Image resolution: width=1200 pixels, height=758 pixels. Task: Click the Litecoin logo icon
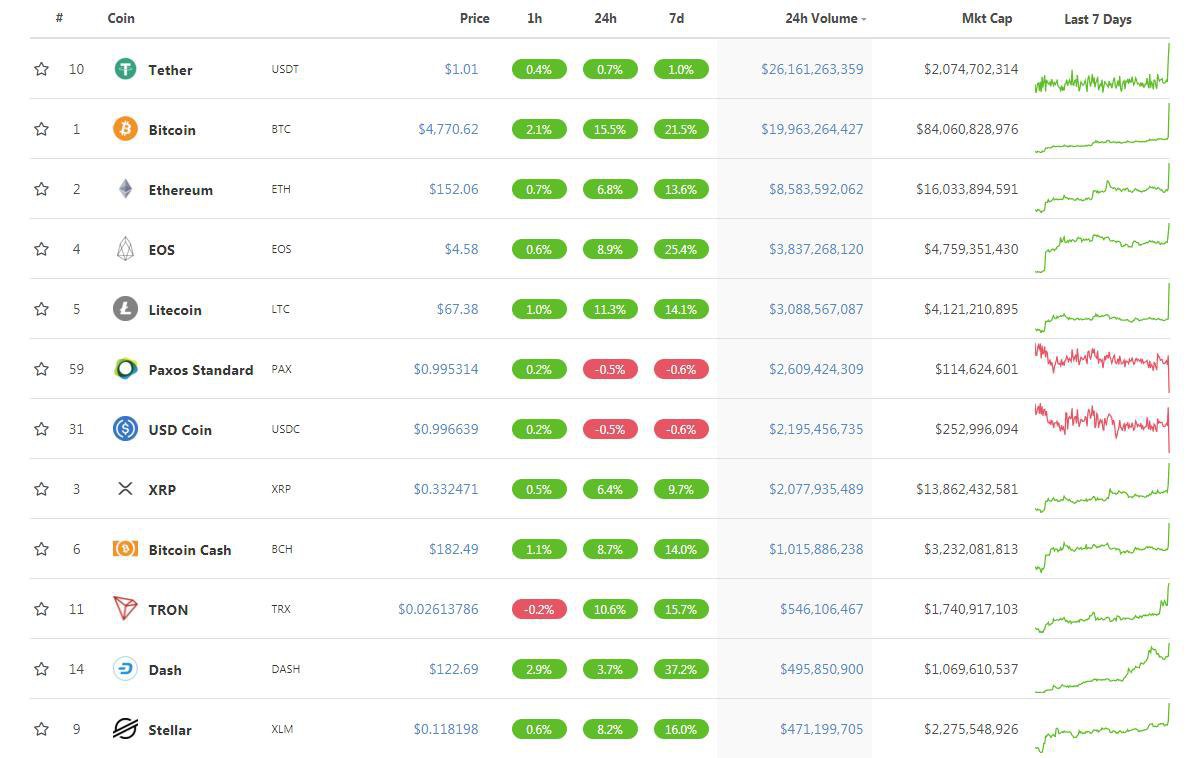(x=125, y=309)
